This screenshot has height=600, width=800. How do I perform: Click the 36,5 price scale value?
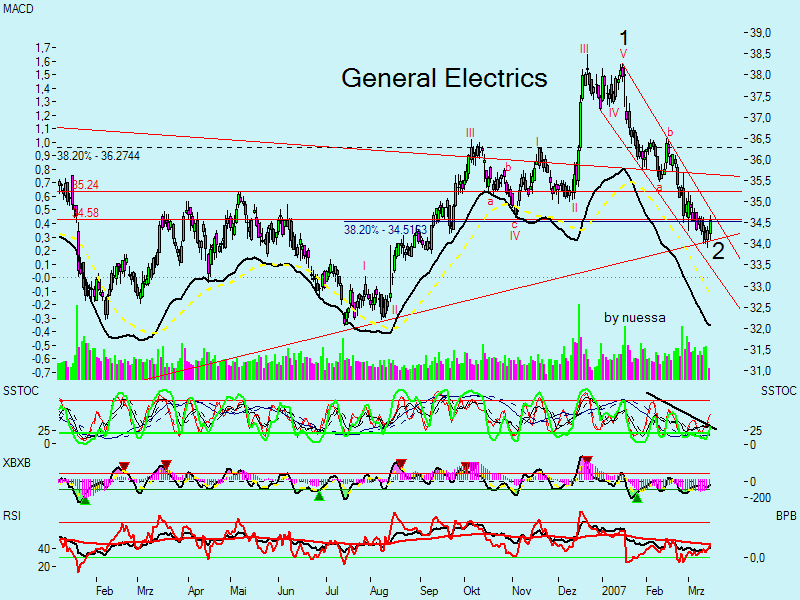(x=760, y=139)
